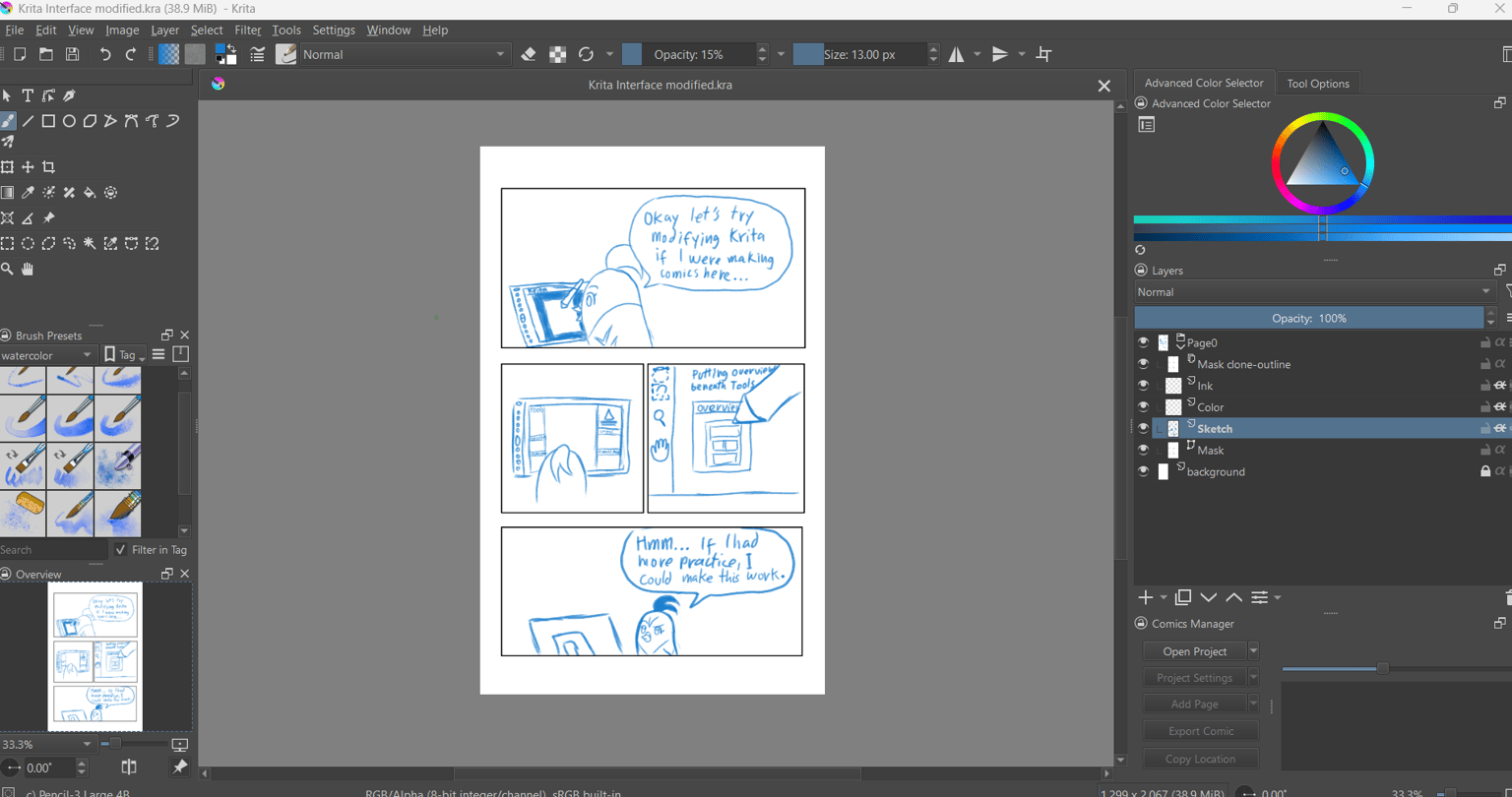This screenshot has height=797, width=1512.
Task: Select the Crop tool
Action: coord(48,167)
